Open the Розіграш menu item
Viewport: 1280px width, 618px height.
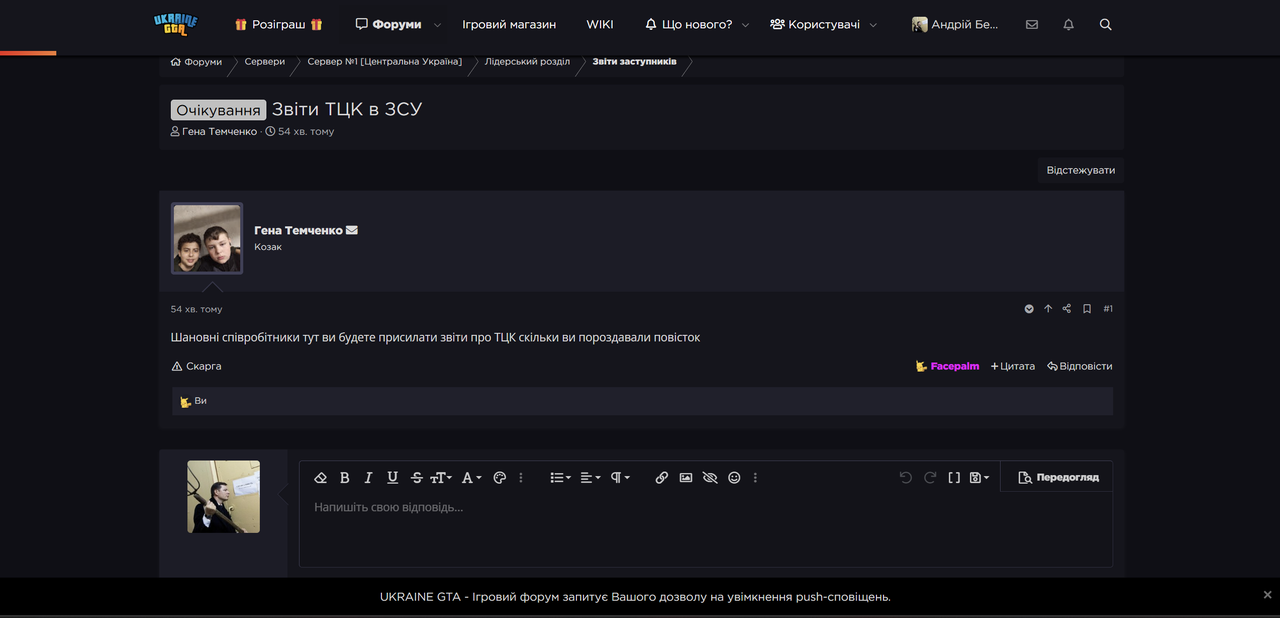coord(278,24)
